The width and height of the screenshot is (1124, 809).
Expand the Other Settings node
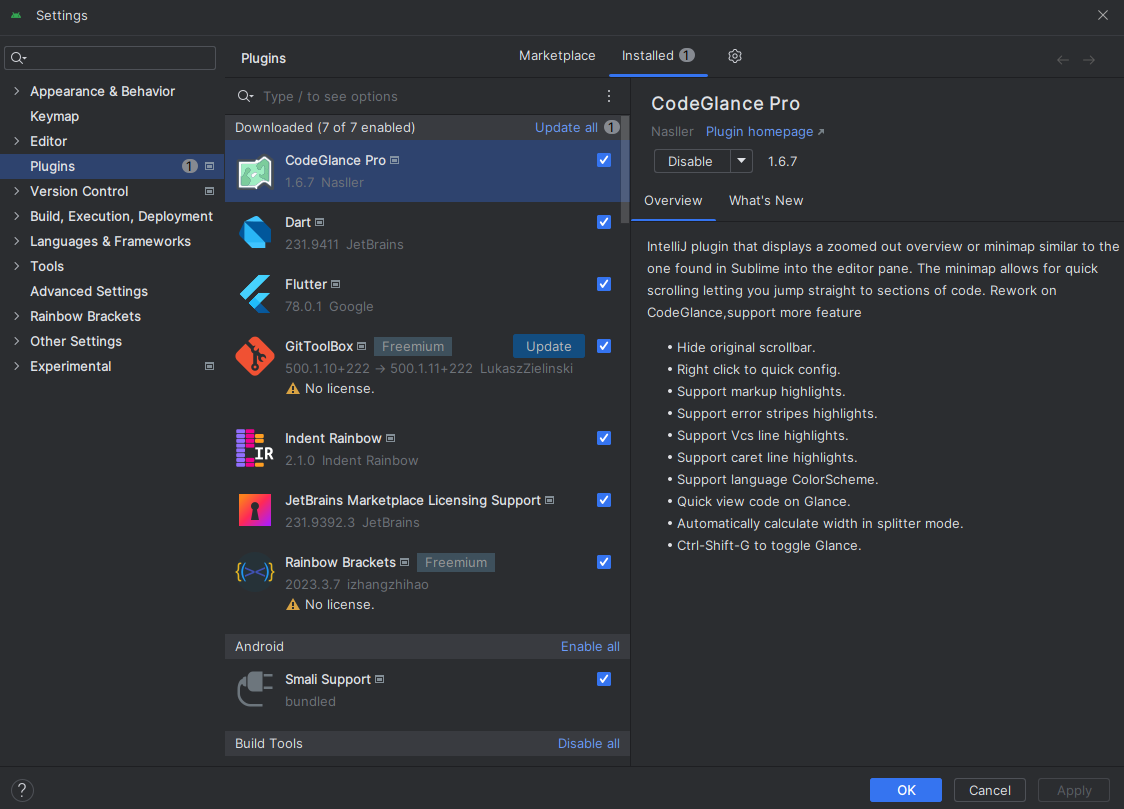pos(16,341)
